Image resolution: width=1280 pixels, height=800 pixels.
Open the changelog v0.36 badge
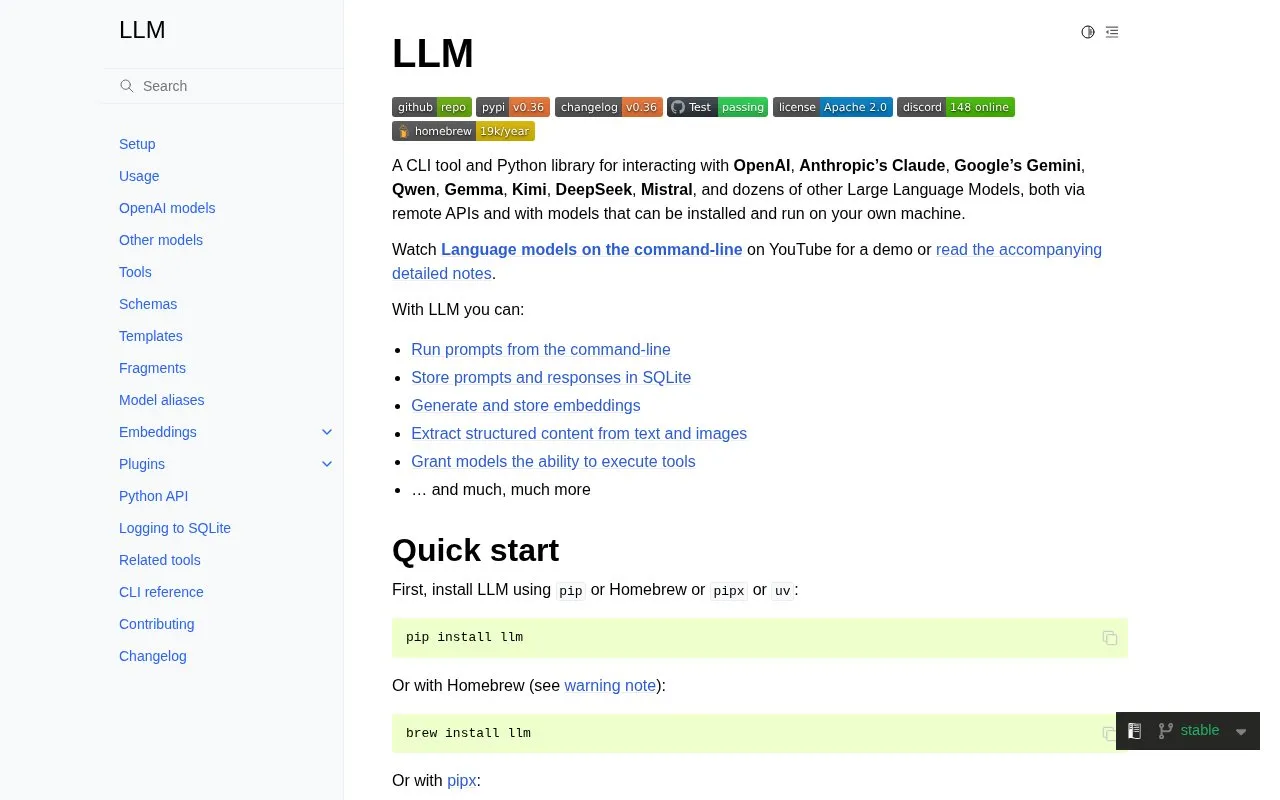[x=609, y=107]
